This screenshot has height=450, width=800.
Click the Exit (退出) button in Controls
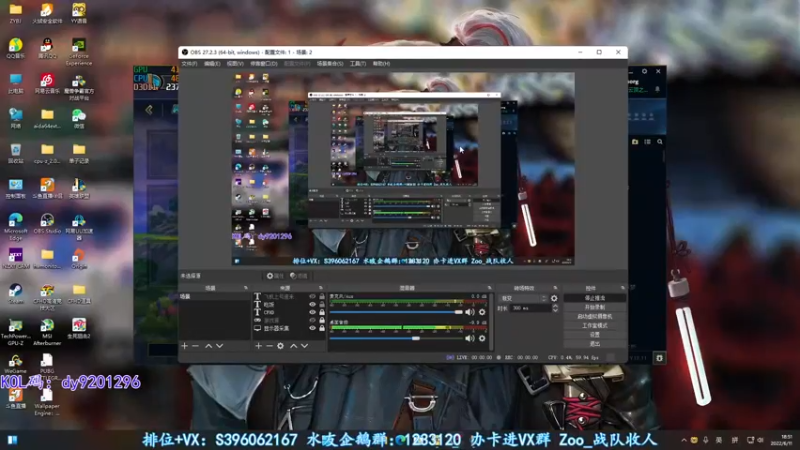pos(594,344)
